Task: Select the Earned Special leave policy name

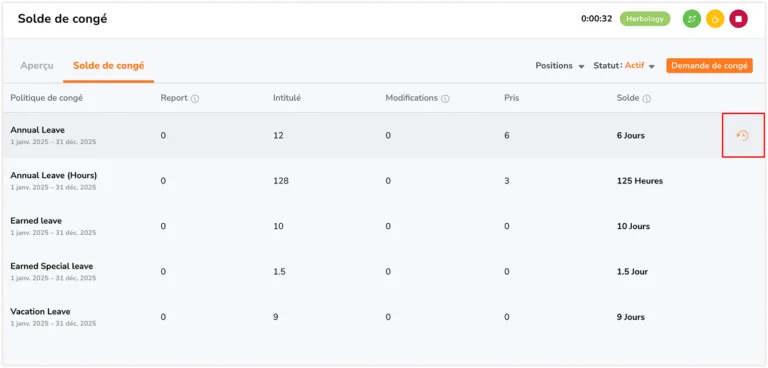Action: tap(51, 266)
